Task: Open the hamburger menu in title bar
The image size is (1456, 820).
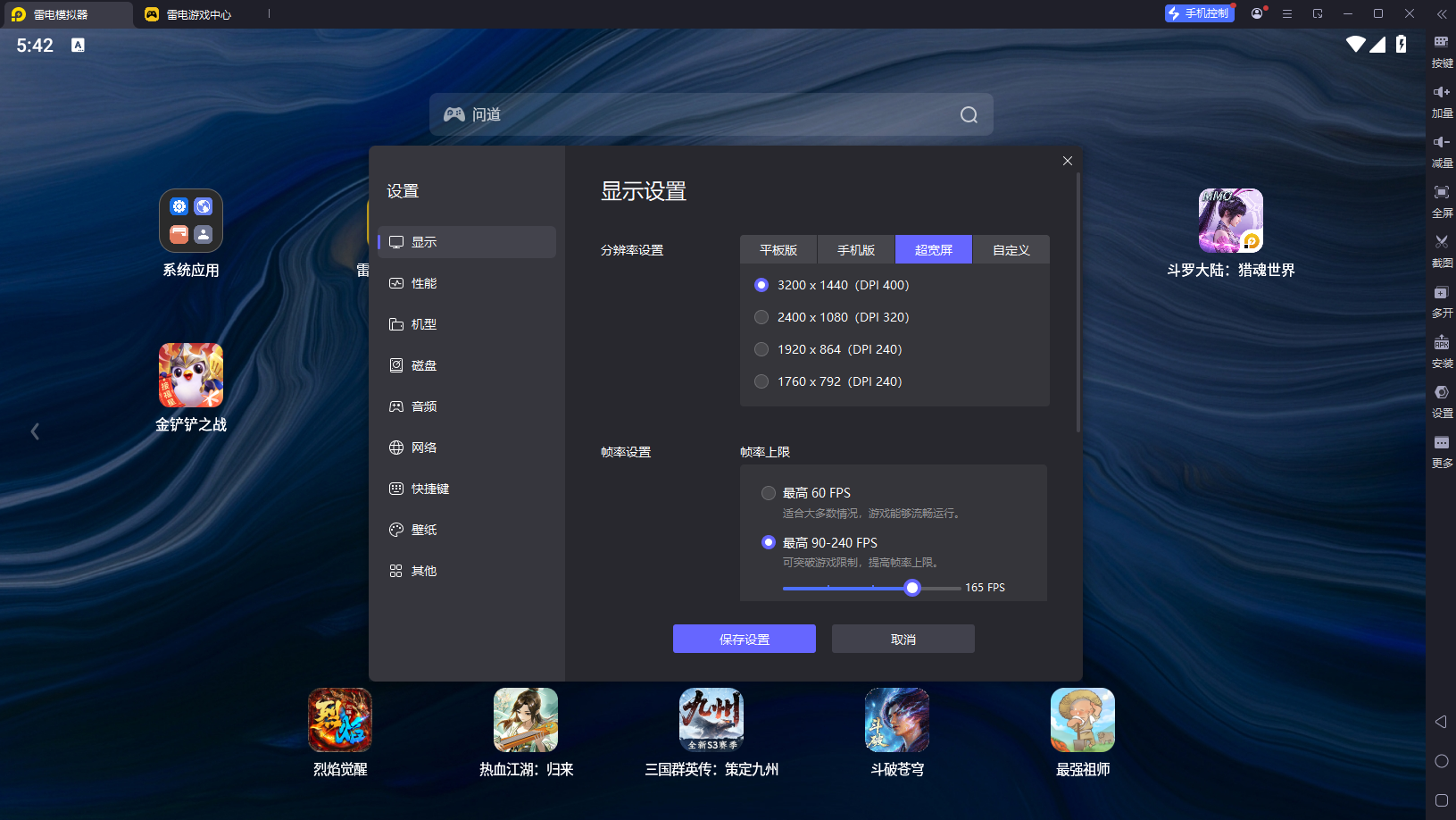Action: pyautogui.click(x=1287, y=13)
